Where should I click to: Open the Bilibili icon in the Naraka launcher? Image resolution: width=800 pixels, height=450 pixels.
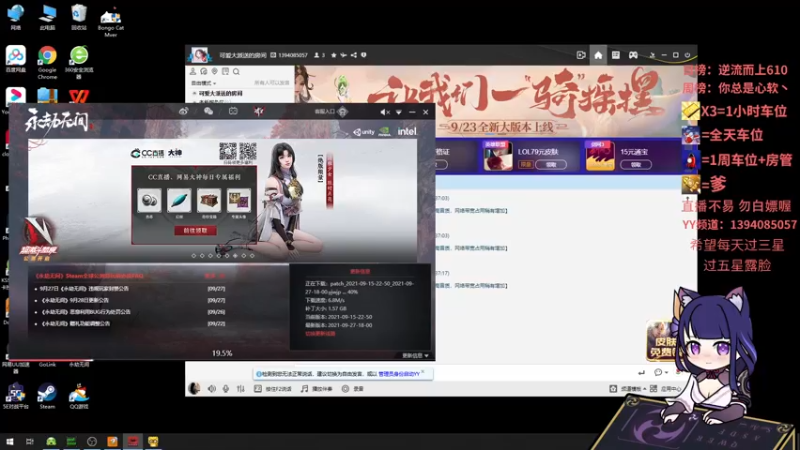233,111
